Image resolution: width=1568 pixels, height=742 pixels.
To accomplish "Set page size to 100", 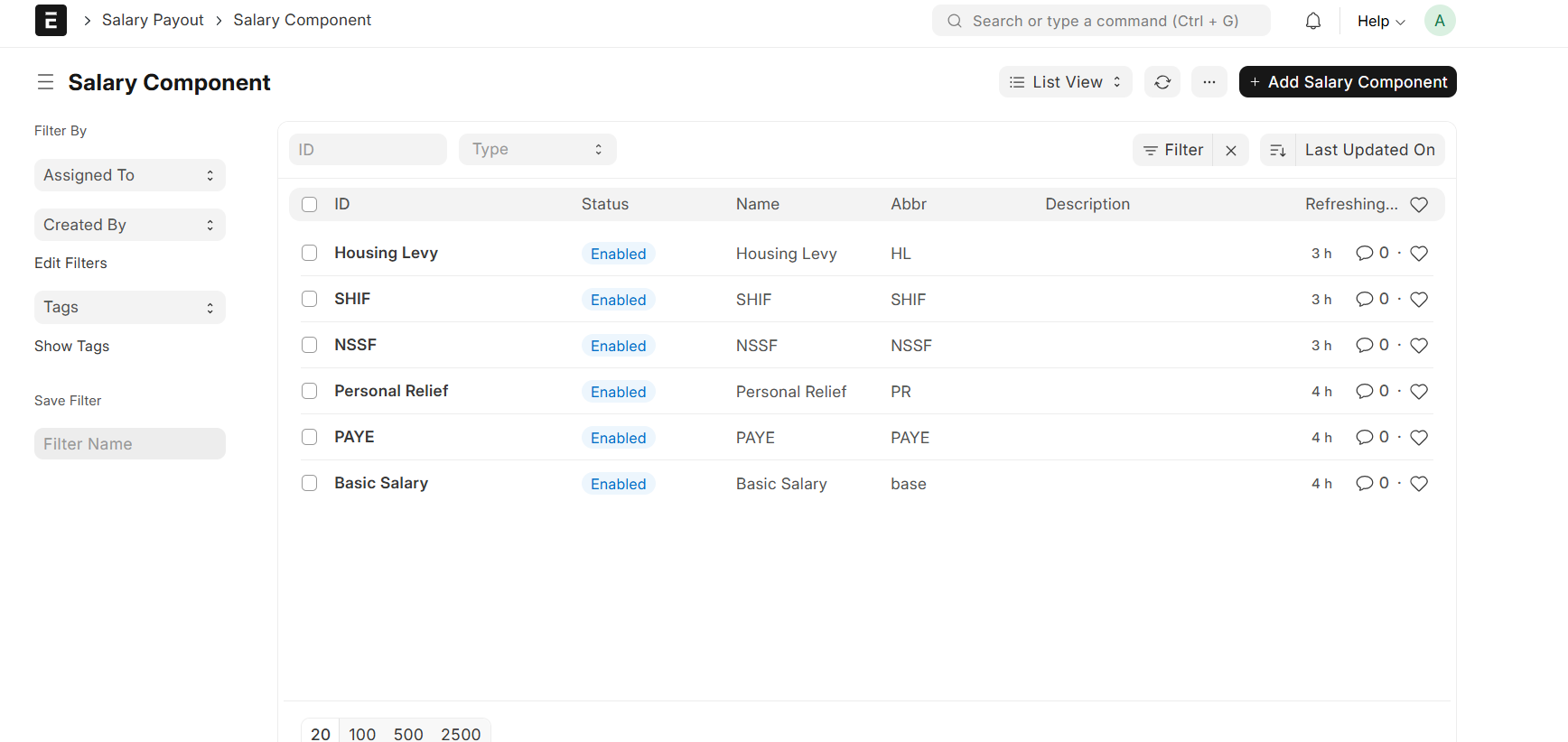I will click(x=362, y=734).
